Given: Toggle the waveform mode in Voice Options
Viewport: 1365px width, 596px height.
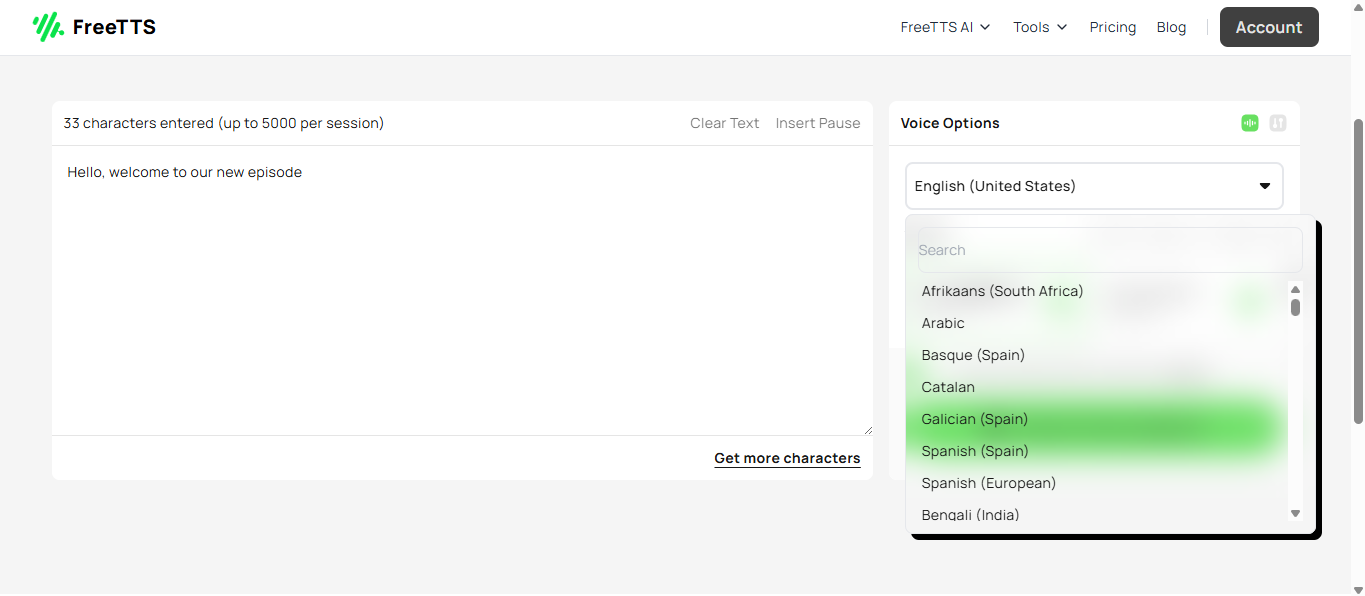Looking at the screenshot, I should [1249, 122].
